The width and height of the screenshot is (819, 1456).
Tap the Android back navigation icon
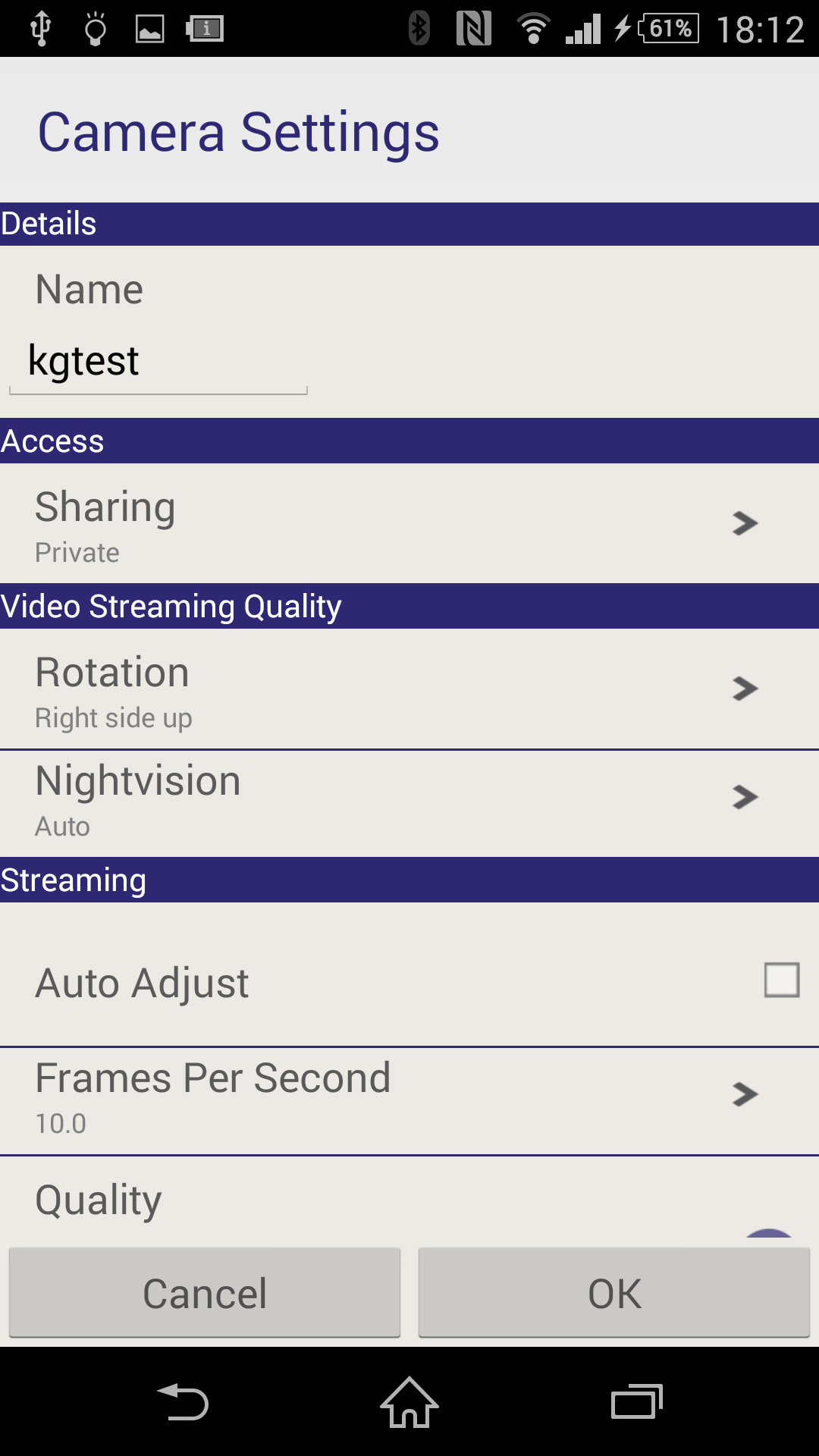tap(183, 1401)
